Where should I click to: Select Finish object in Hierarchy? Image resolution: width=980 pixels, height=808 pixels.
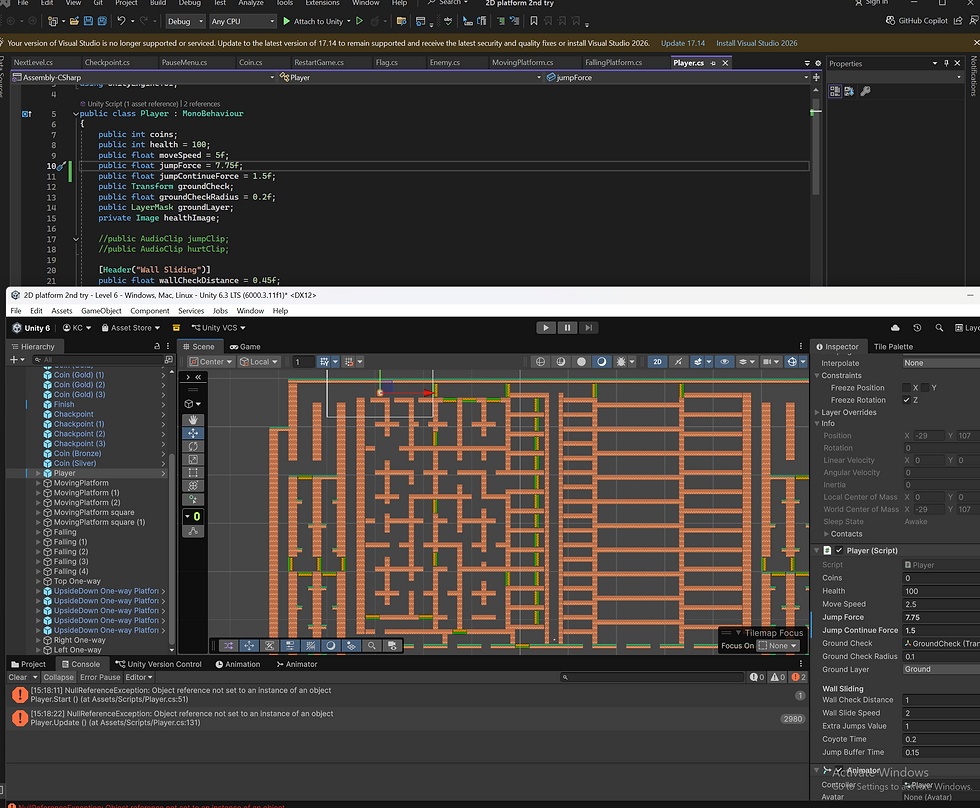(64, 405)
